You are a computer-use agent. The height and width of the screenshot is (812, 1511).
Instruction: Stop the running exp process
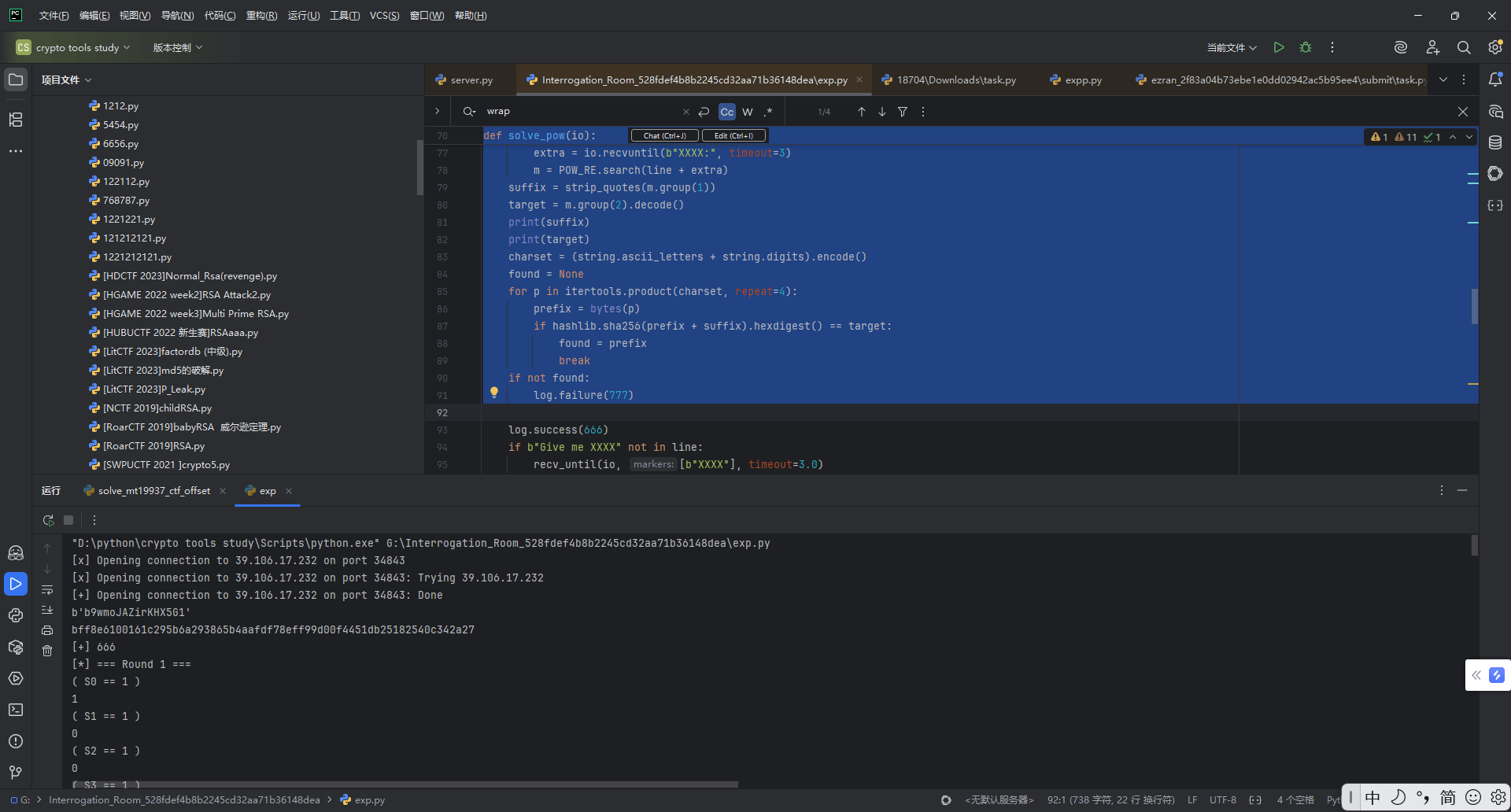[x=68, y=520]
